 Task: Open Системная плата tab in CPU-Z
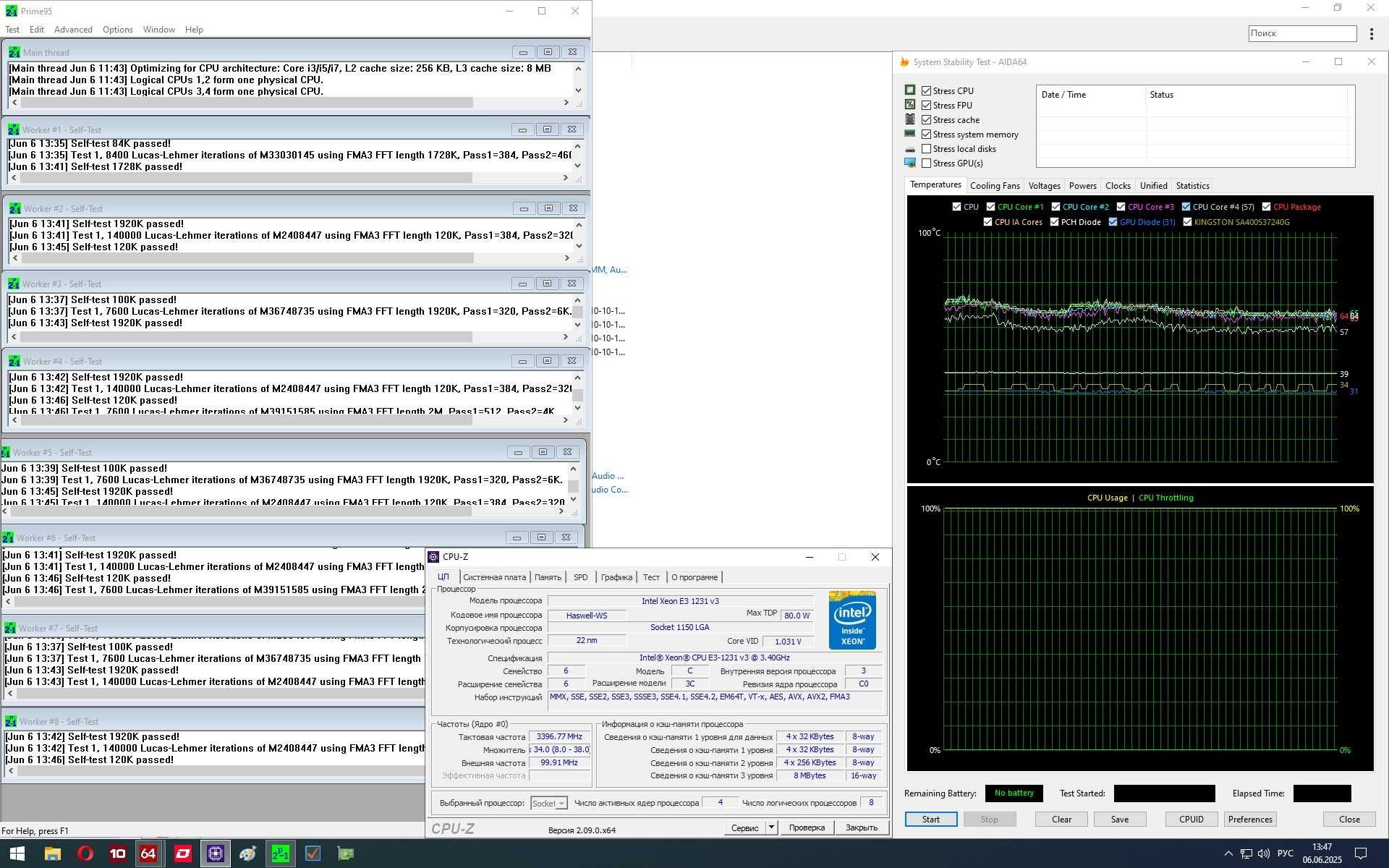click(494, 577)
